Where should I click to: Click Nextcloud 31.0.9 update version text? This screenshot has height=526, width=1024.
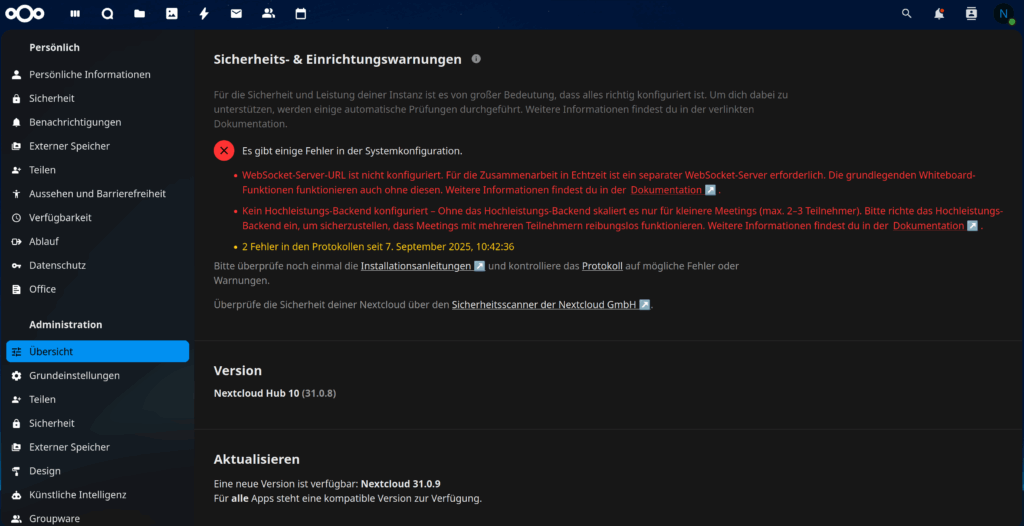pos(401,484)
